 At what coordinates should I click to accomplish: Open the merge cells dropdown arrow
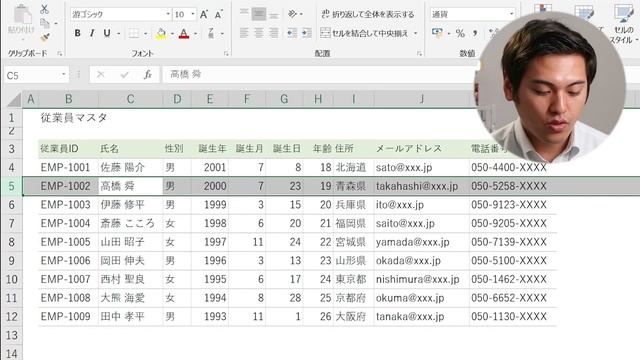tap(416, 33)
